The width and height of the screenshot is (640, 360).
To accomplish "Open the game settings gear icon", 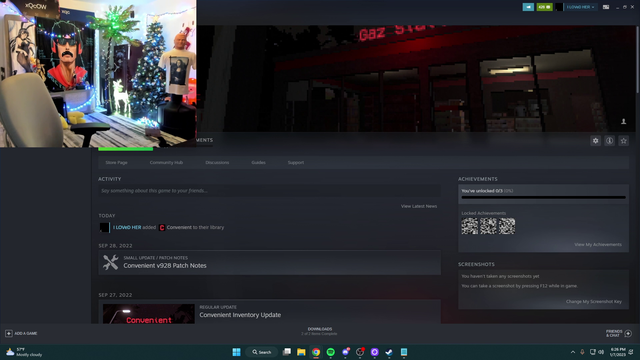I will (596, 141).
